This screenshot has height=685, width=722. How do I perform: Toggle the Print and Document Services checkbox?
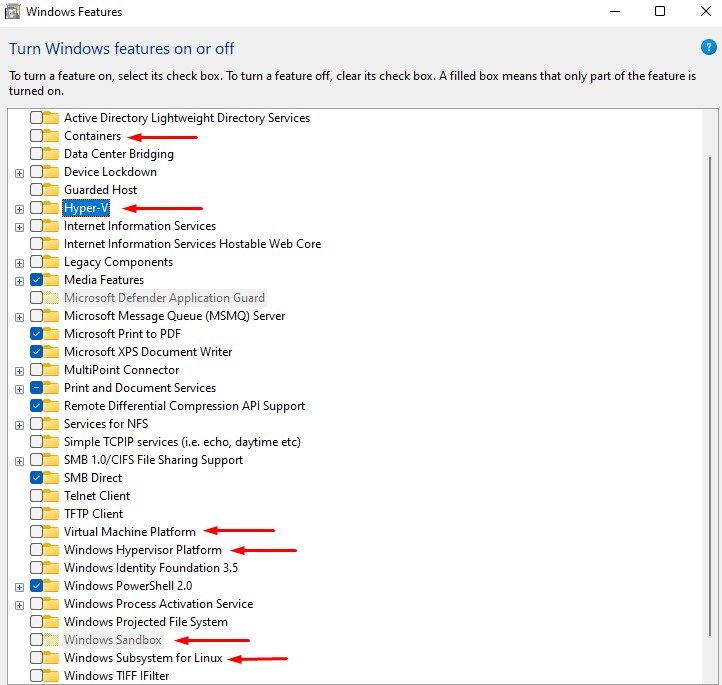[36, 388]
